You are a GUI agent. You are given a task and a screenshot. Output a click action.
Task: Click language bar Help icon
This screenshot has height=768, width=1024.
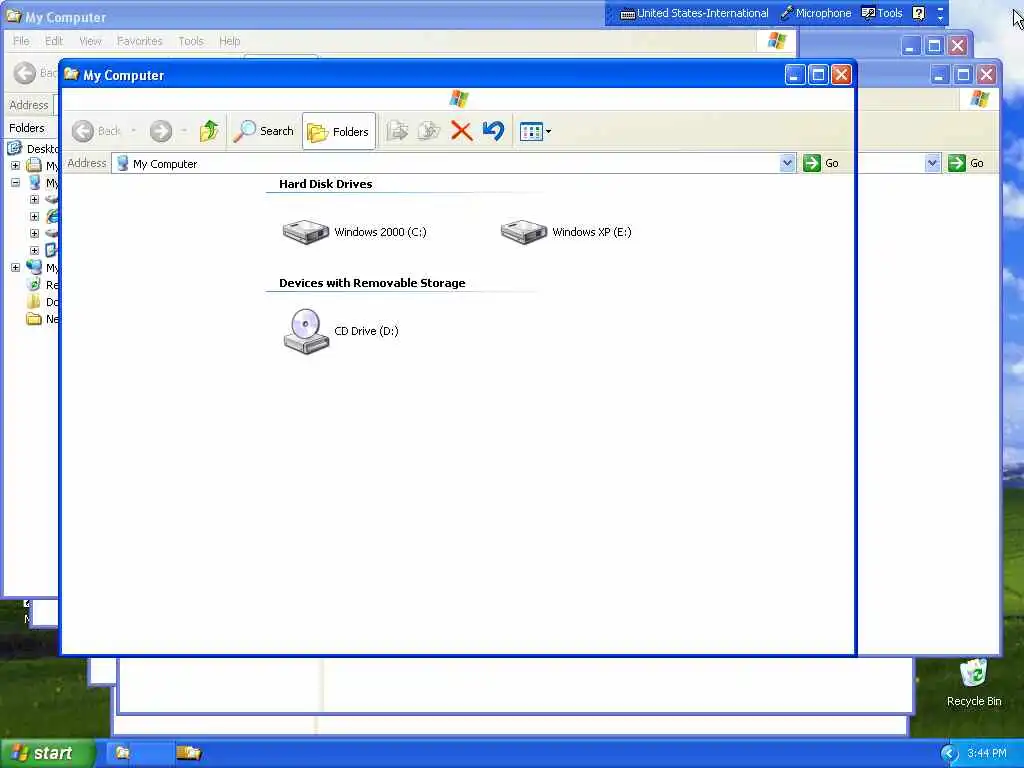tap(919, 13)
